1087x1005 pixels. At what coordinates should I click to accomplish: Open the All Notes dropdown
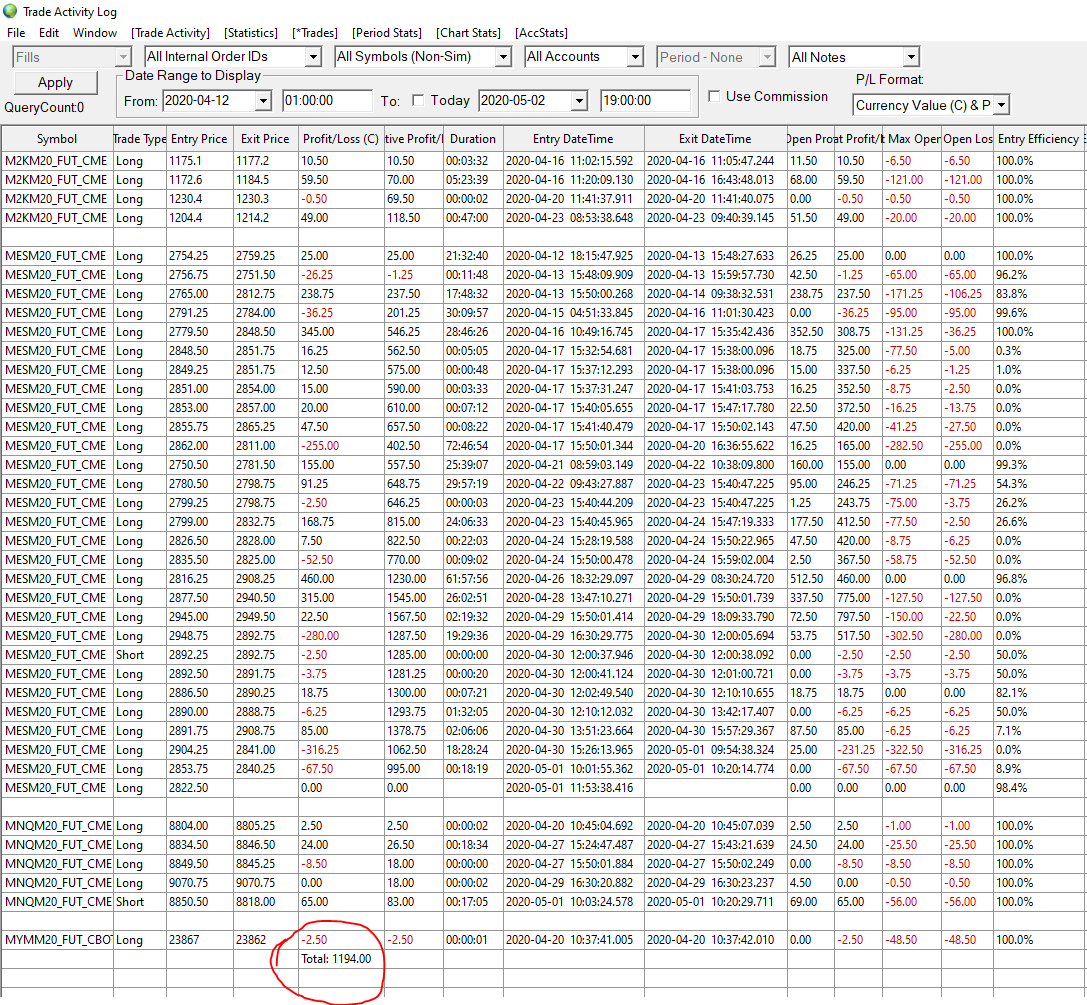(x=854, y=57)
